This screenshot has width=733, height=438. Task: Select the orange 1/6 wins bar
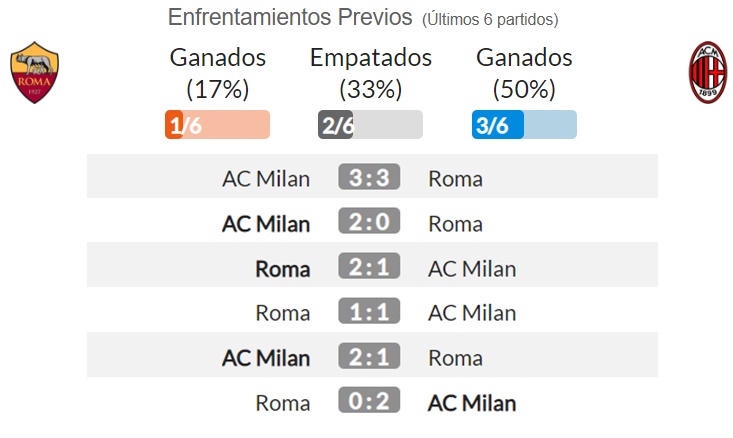pos(217,125)
